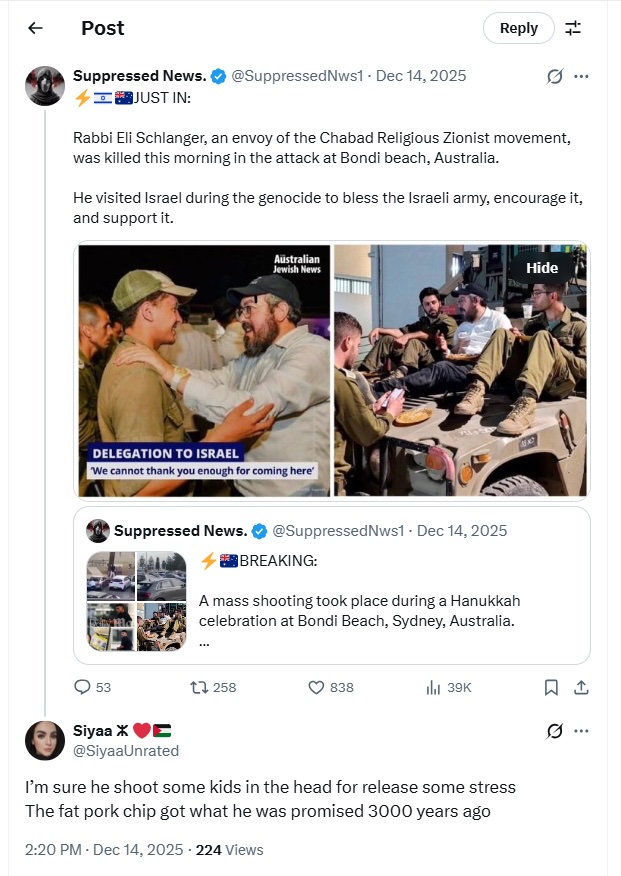This screenshot has width=621, height=876.
Task: Open Suppressed News profile avatar
Action: (45, 87)
